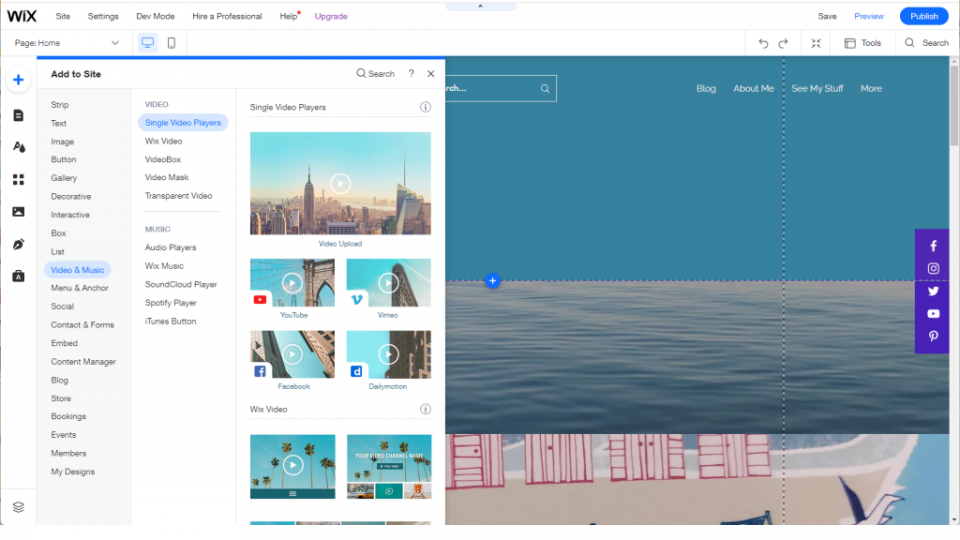
Task: Click About Me in site navigation
Action: [x=754, y=89]
